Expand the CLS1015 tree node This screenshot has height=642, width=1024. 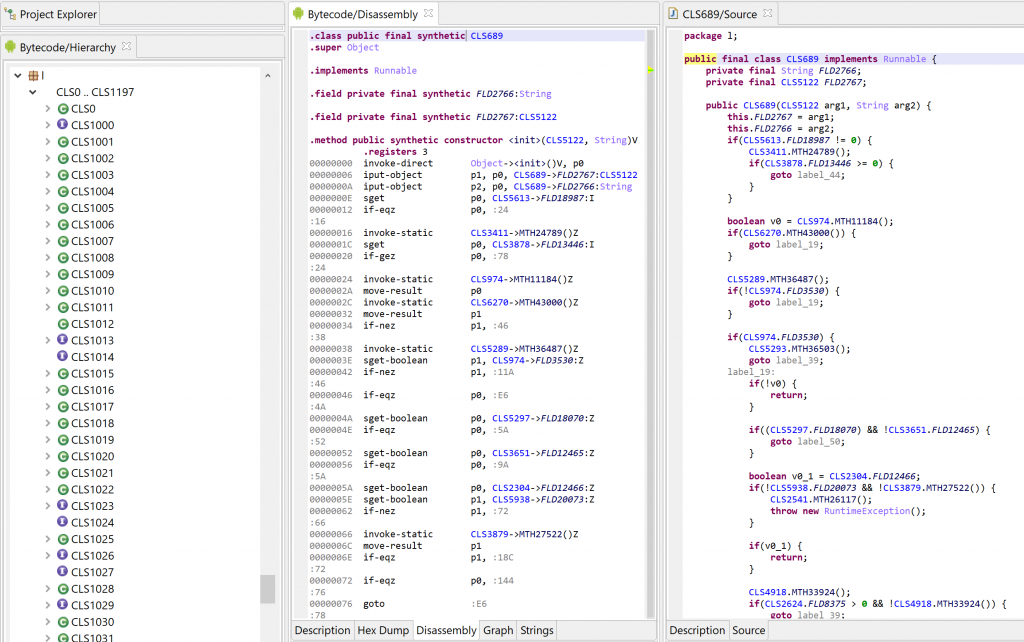tap(48, 374)
